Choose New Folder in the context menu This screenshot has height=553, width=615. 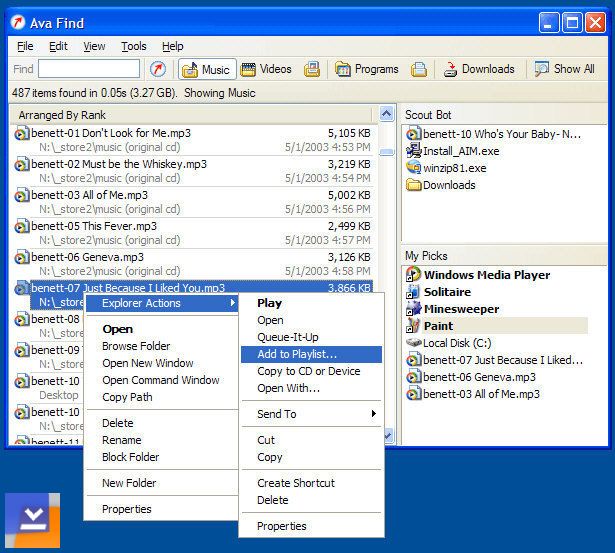(x=162, y=483)
